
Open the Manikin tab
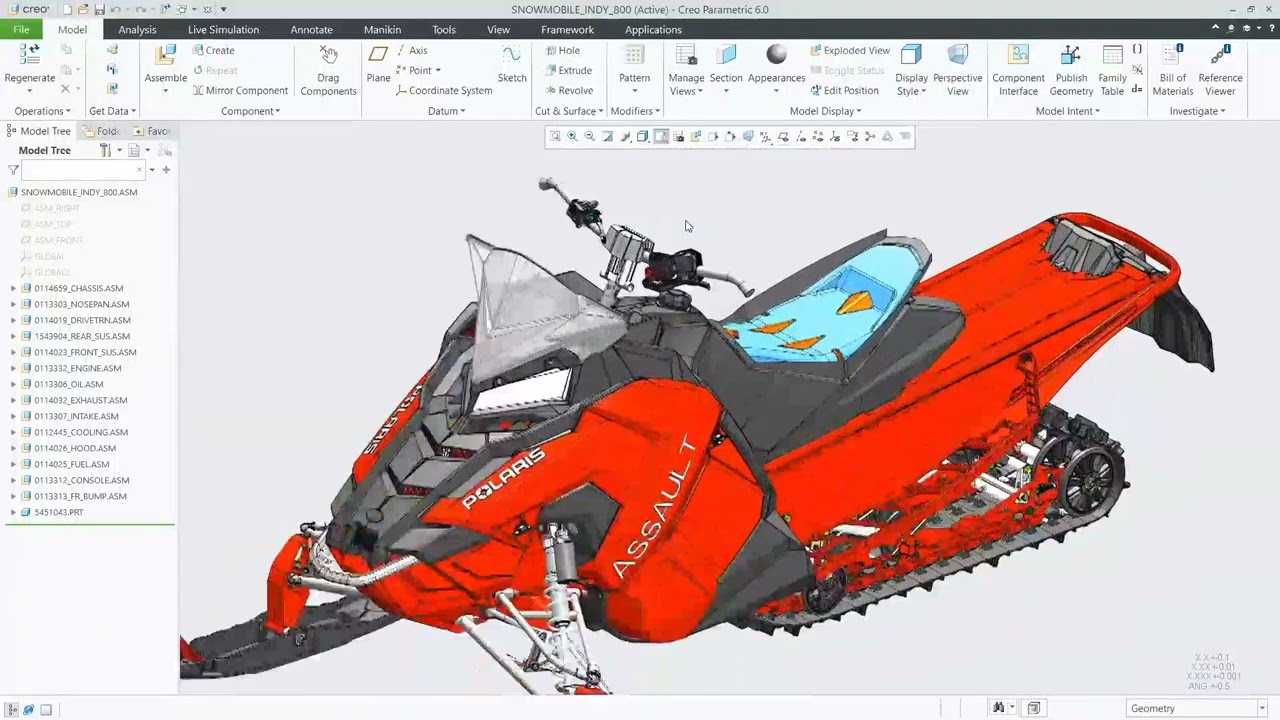coord(382,29)
